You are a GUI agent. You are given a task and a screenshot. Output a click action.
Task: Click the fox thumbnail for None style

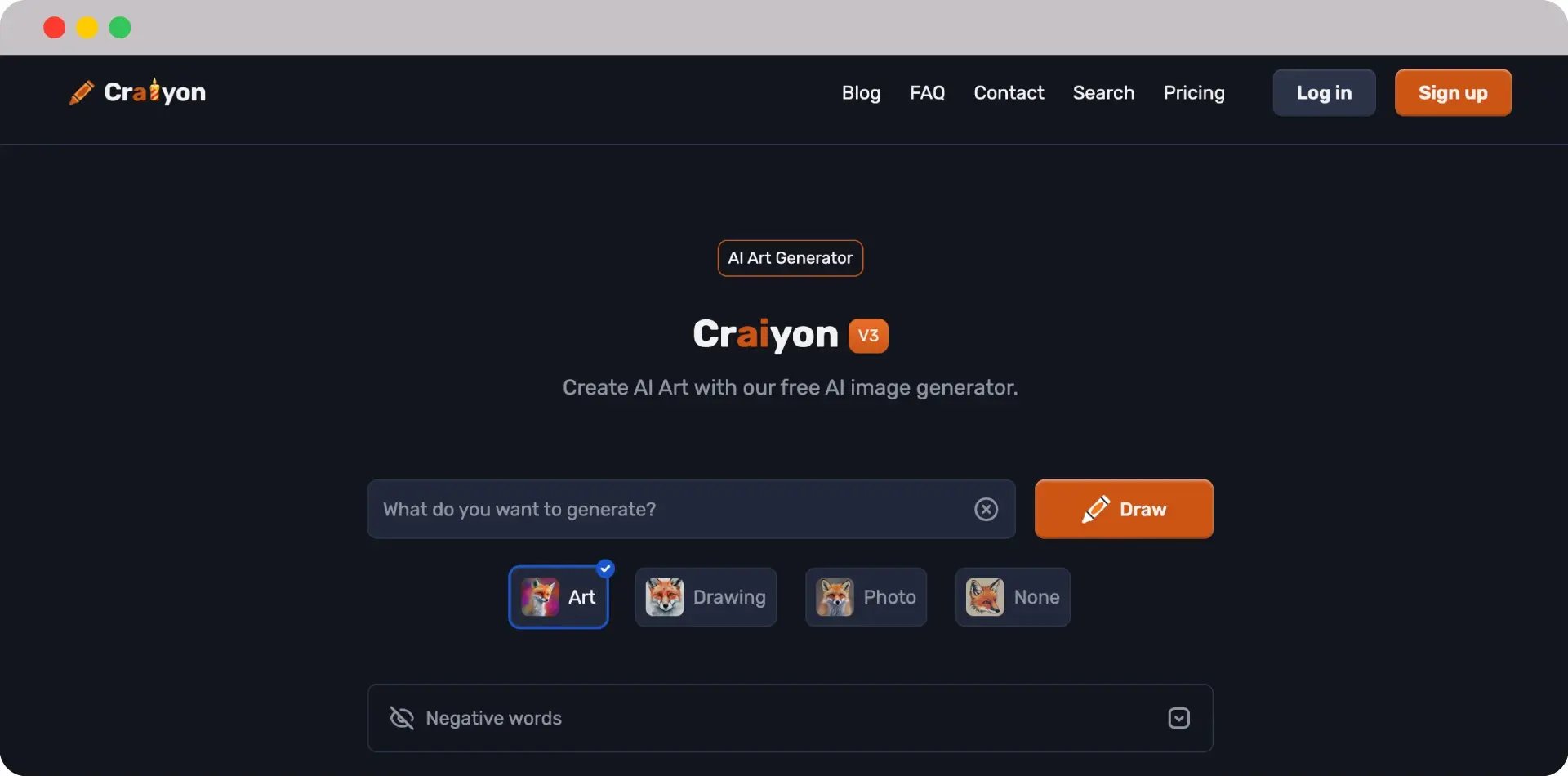click(985, 597)
